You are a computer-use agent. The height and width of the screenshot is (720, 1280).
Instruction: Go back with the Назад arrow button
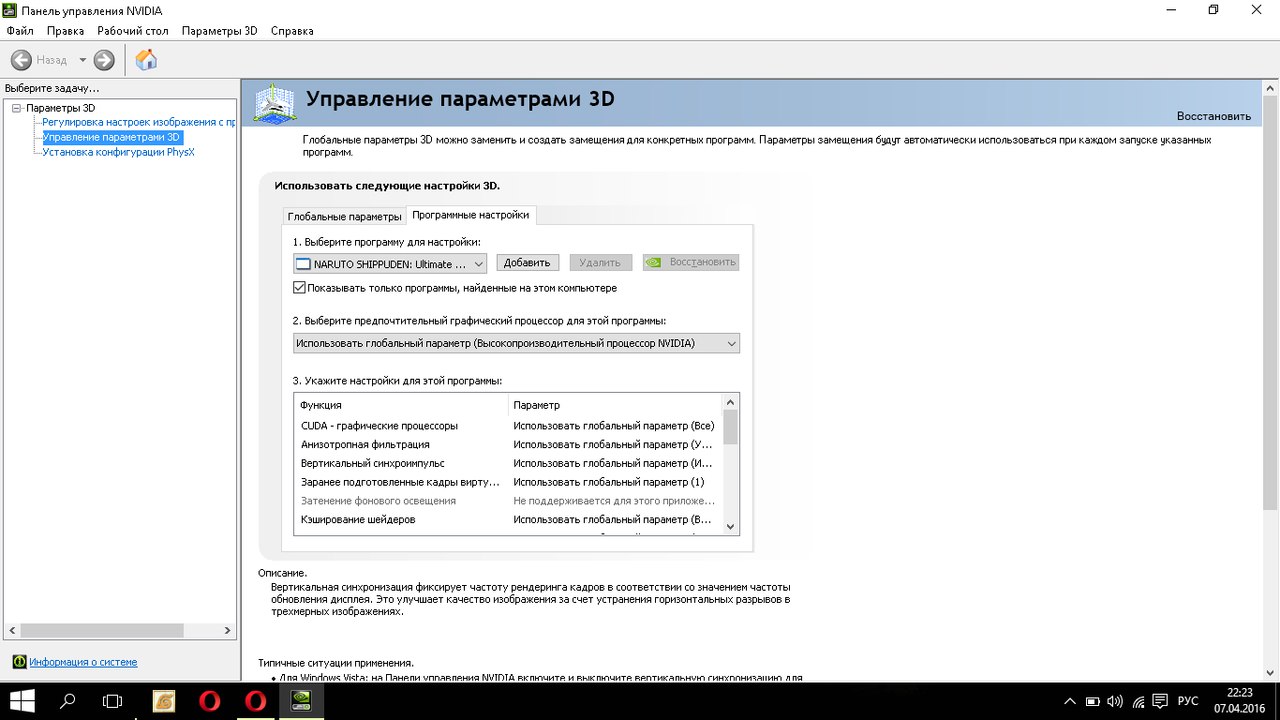(21, 60)
